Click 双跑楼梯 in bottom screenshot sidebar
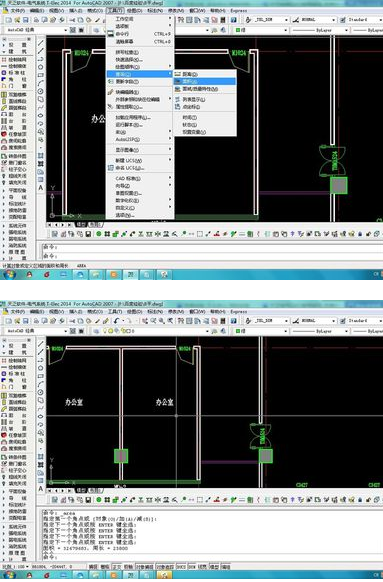The image size is (383, 582). tap(15, 396)
